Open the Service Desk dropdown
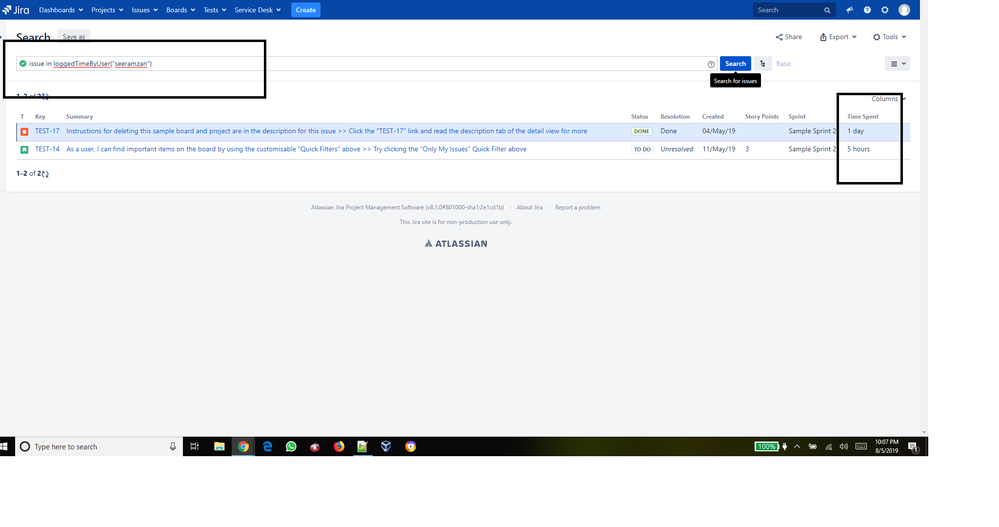 click(x=257, y=10)
